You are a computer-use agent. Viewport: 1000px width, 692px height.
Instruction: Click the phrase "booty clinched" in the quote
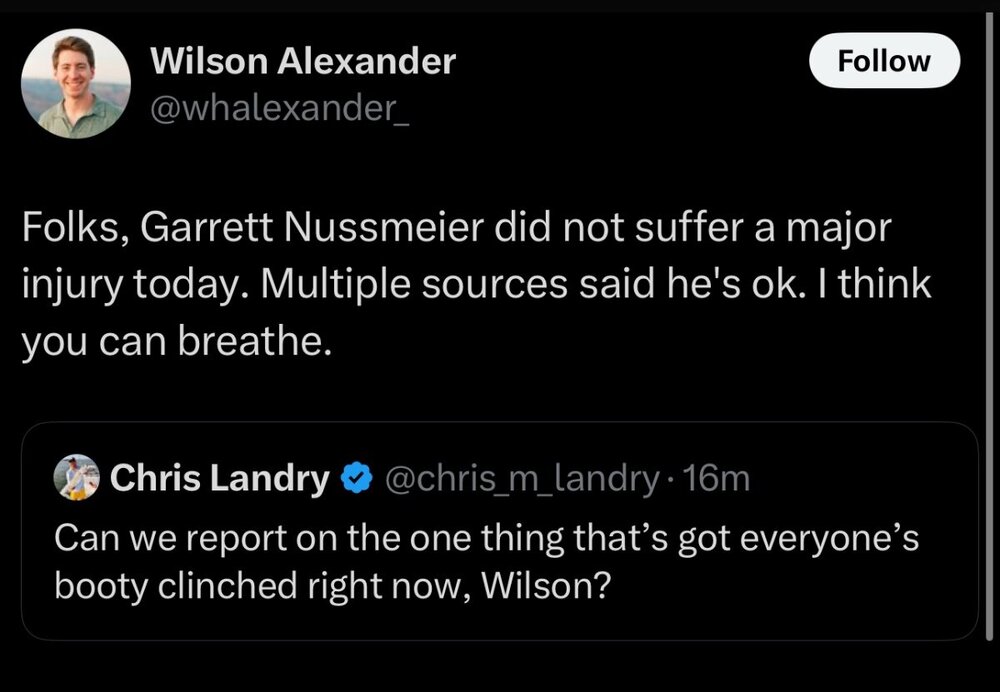(x=175, y=585)
